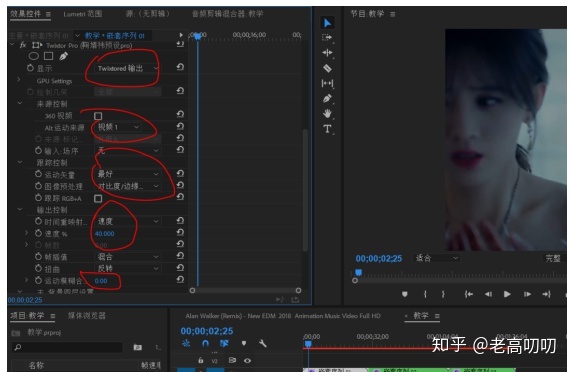Click the Project panel search field
This screenshot has width=572, height=372.
tap(67, 347)
